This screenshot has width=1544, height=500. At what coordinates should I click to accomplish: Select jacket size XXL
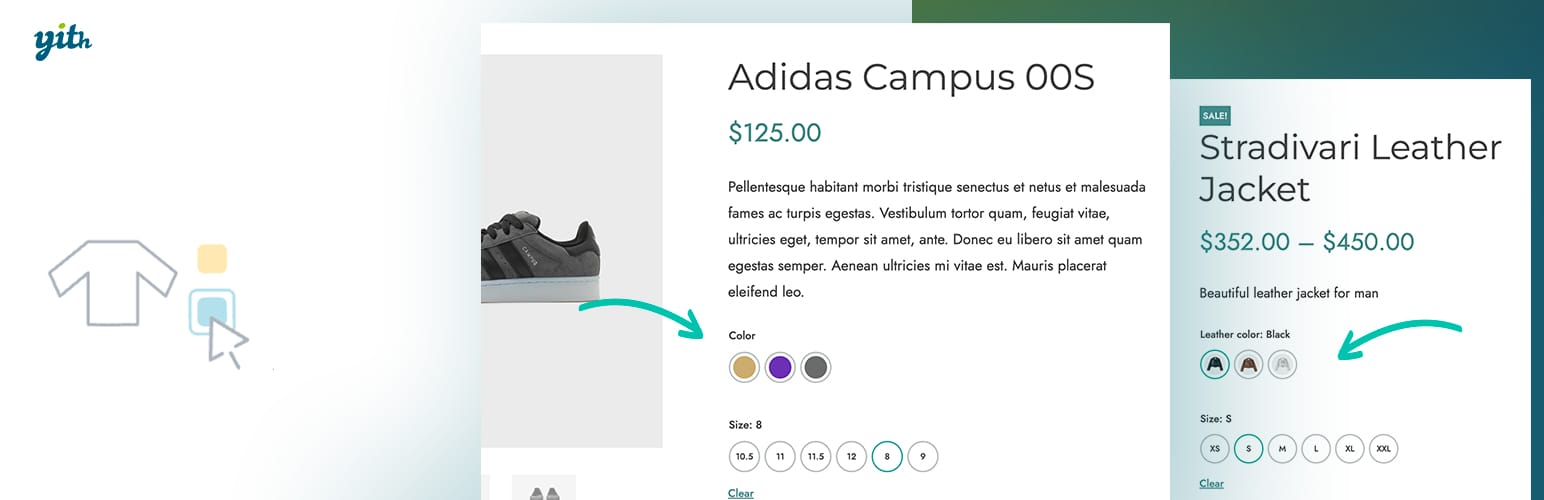point(1384,449)
